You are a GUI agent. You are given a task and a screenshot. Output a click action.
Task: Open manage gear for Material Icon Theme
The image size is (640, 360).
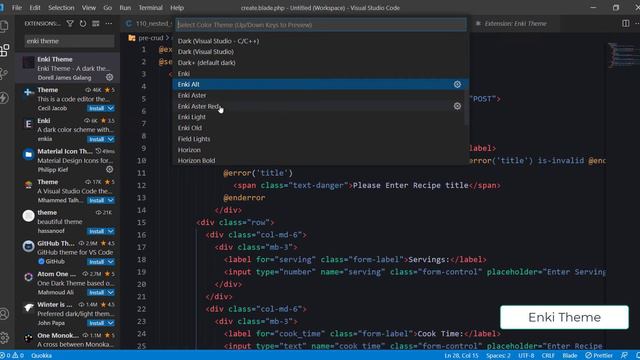109,169
